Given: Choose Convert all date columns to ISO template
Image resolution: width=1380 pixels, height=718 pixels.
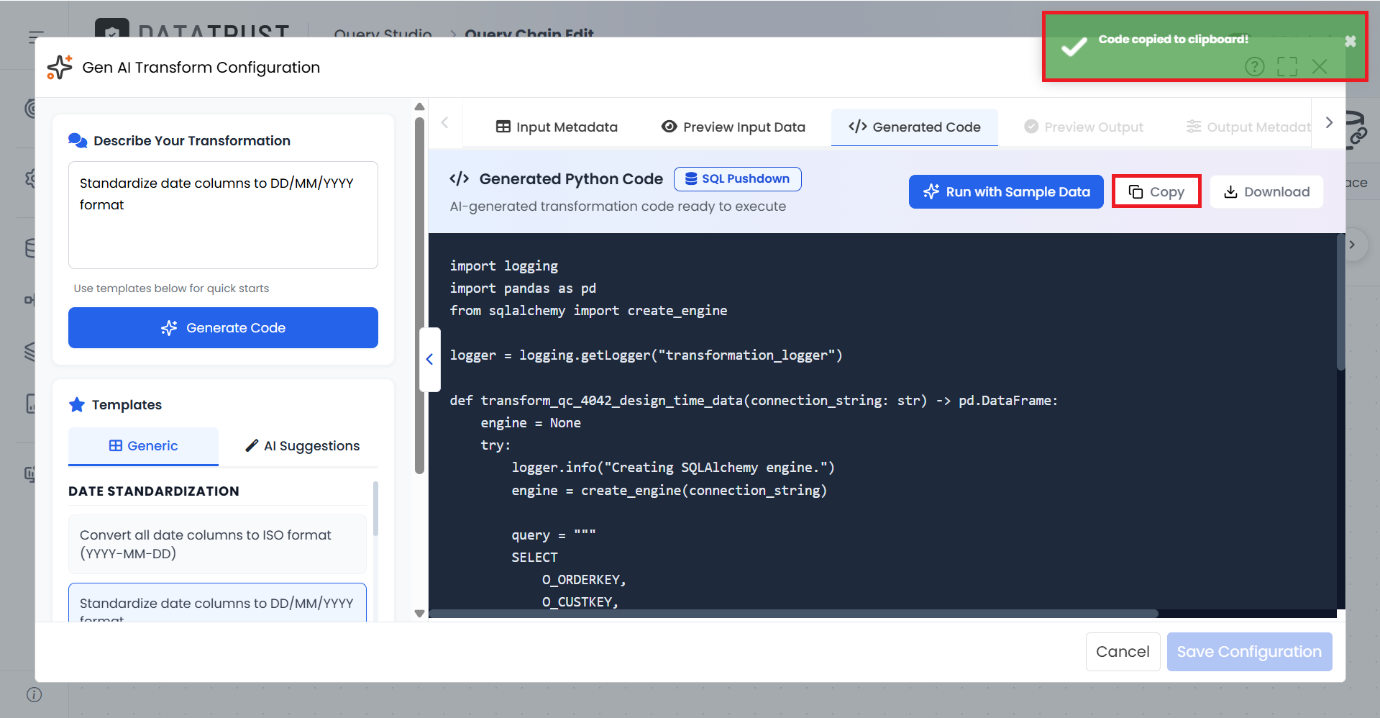Looking at the screenshot, I should click(217, 544).
